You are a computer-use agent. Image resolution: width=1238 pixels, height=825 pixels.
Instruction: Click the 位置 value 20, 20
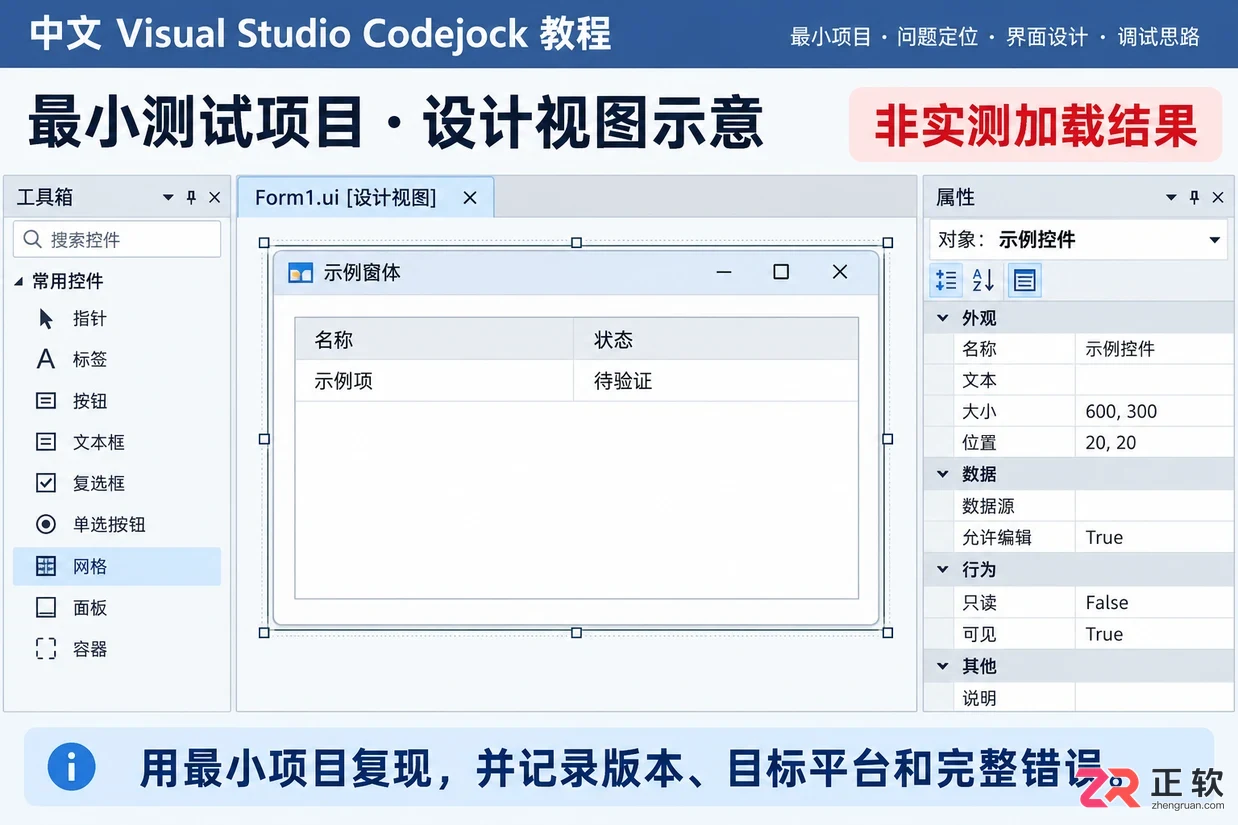[1154, 442]
